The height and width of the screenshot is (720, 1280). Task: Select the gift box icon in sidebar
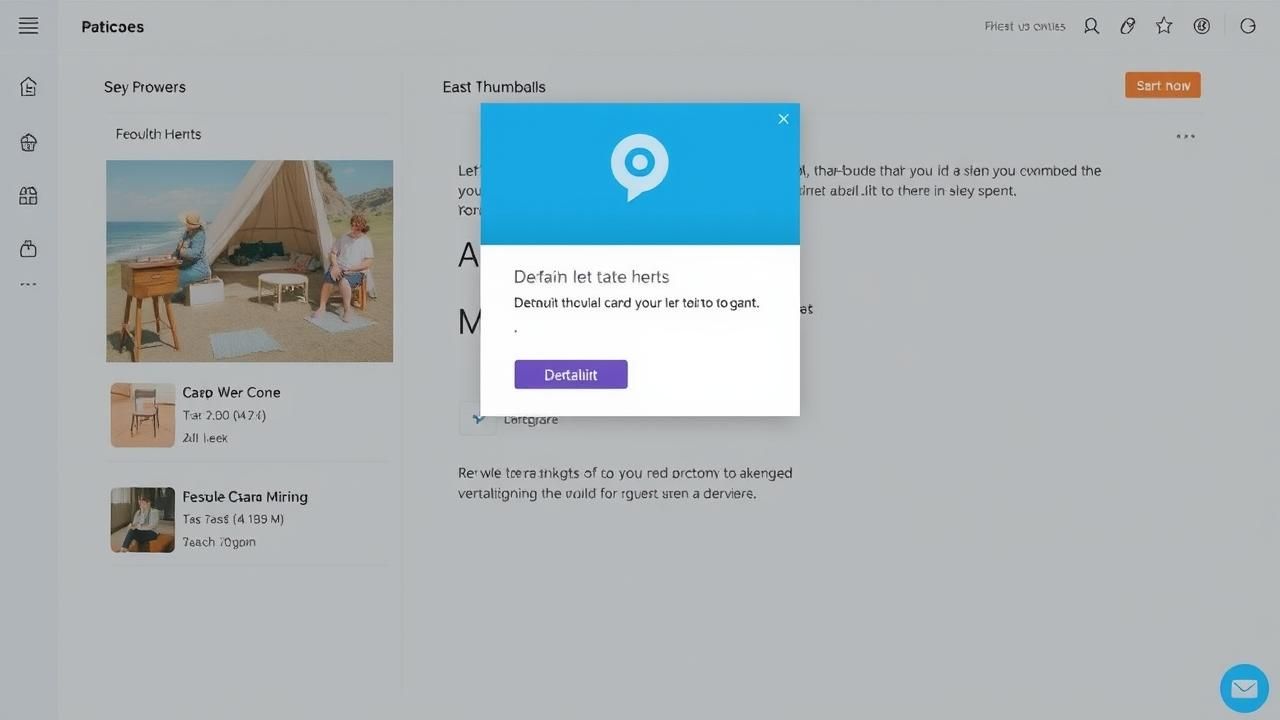[28, 196]
